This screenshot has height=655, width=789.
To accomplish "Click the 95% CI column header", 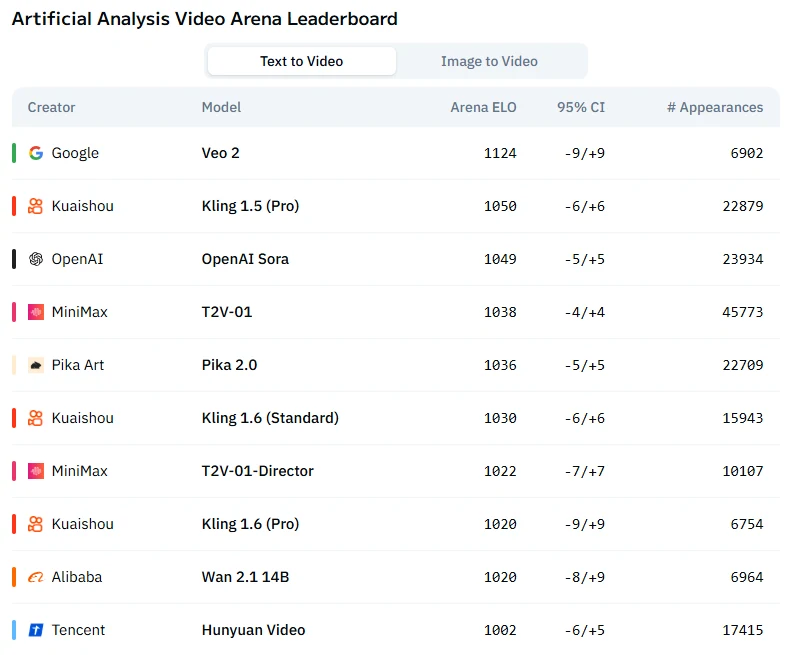I will [581, 107].
